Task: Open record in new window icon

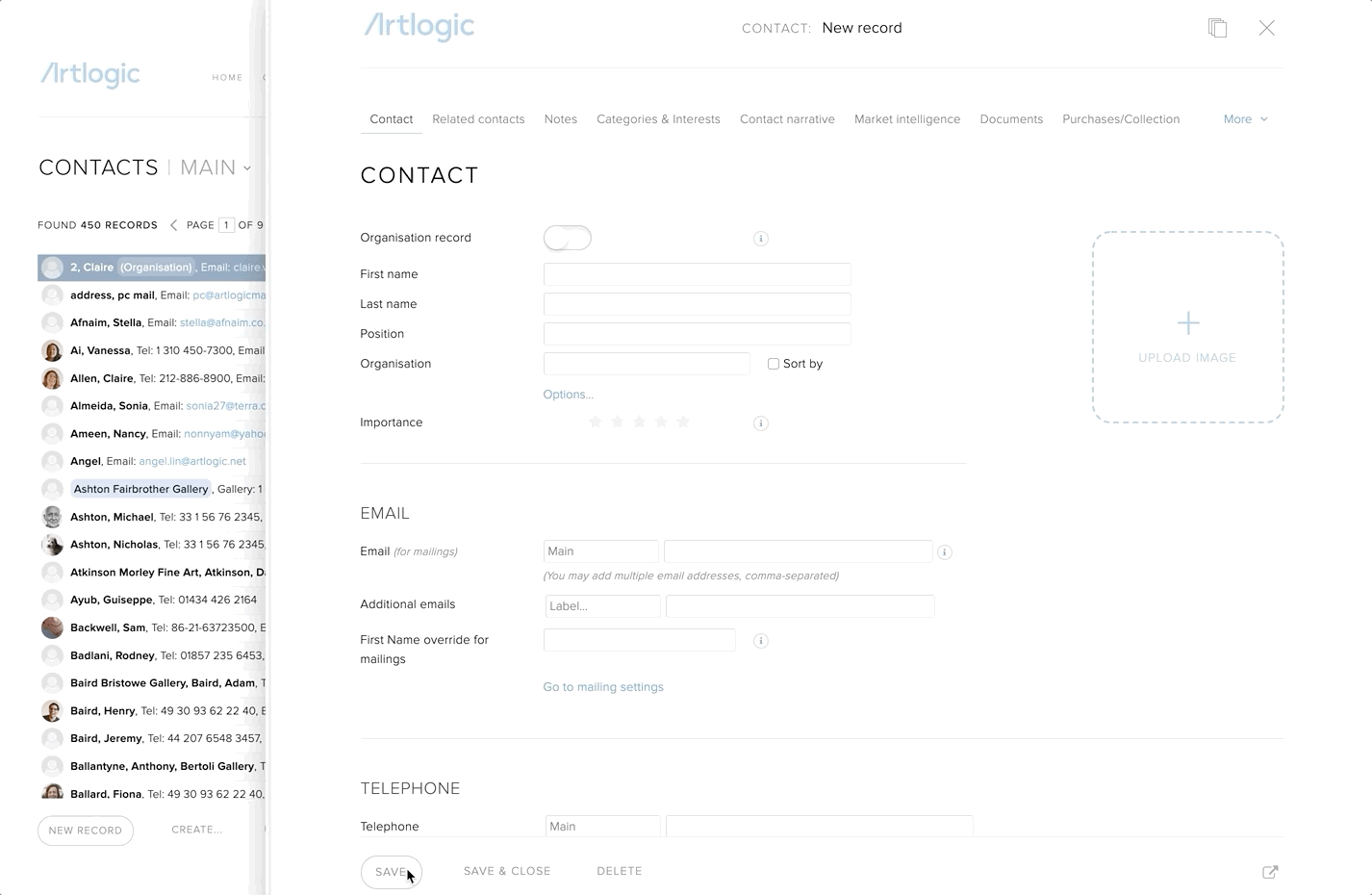Action: click(x=1270, y=872)
